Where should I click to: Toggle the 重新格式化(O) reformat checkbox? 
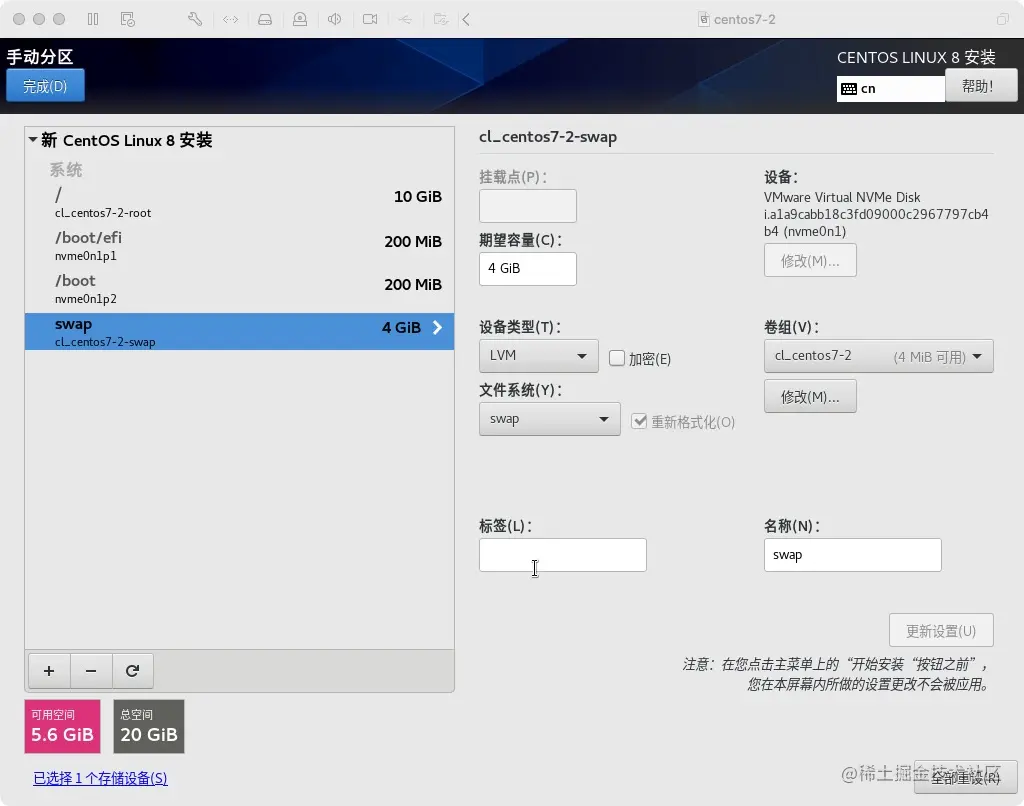point(639,421)
